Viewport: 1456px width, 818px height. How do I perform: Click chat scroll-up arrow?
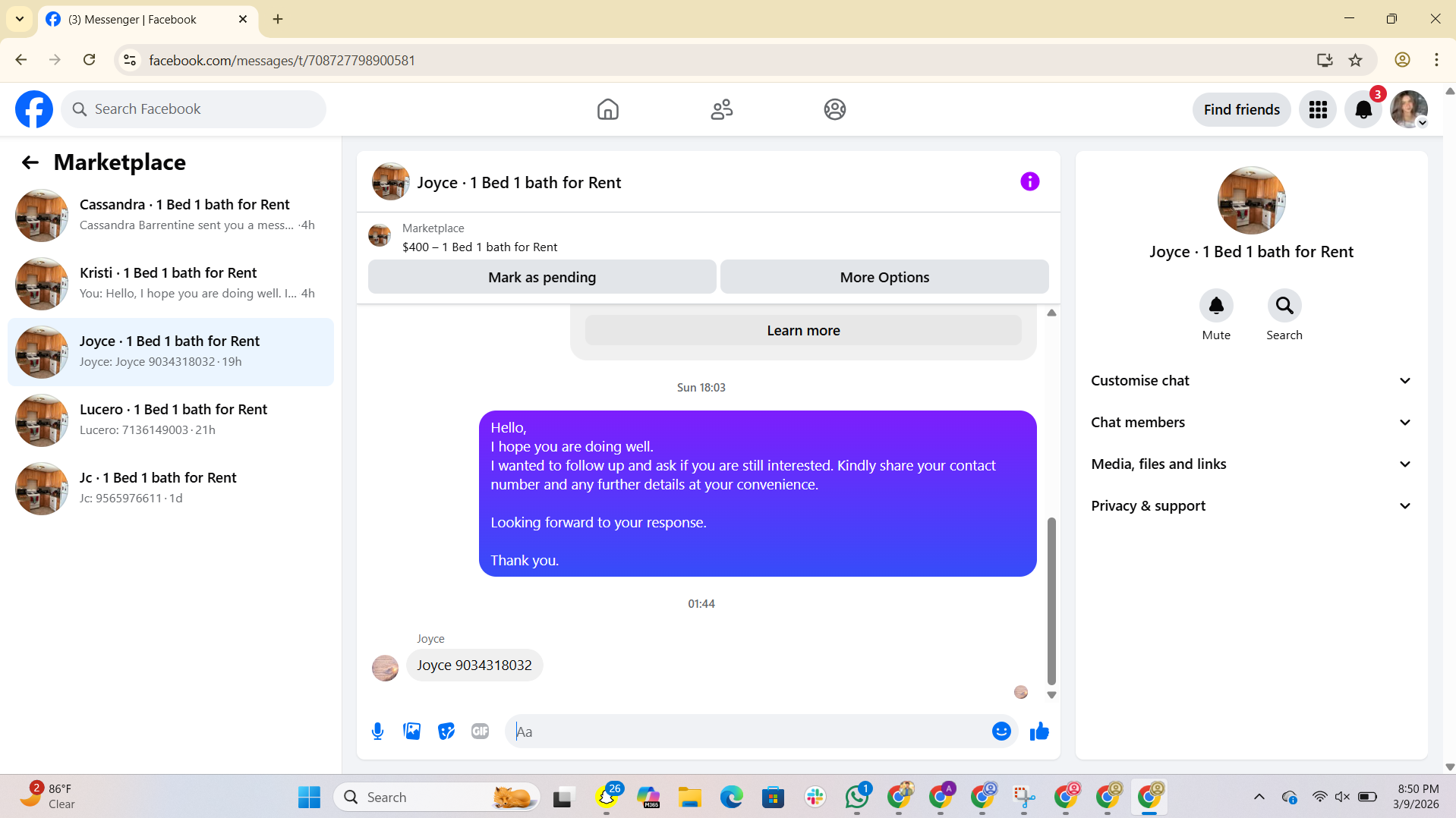(1051, 313)
